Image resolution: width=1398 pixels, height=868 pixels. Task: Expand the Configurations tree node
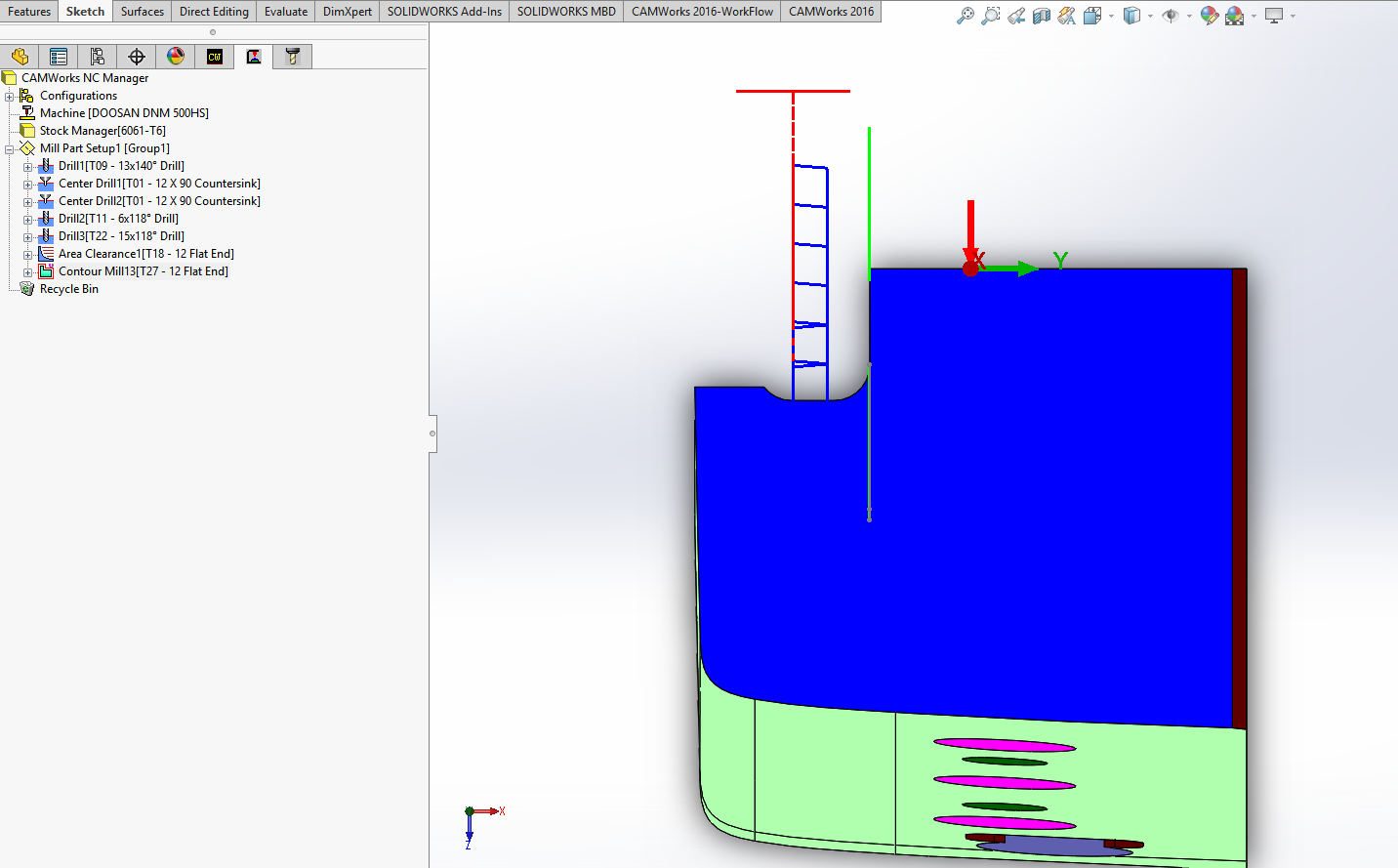tap(10, 96)
